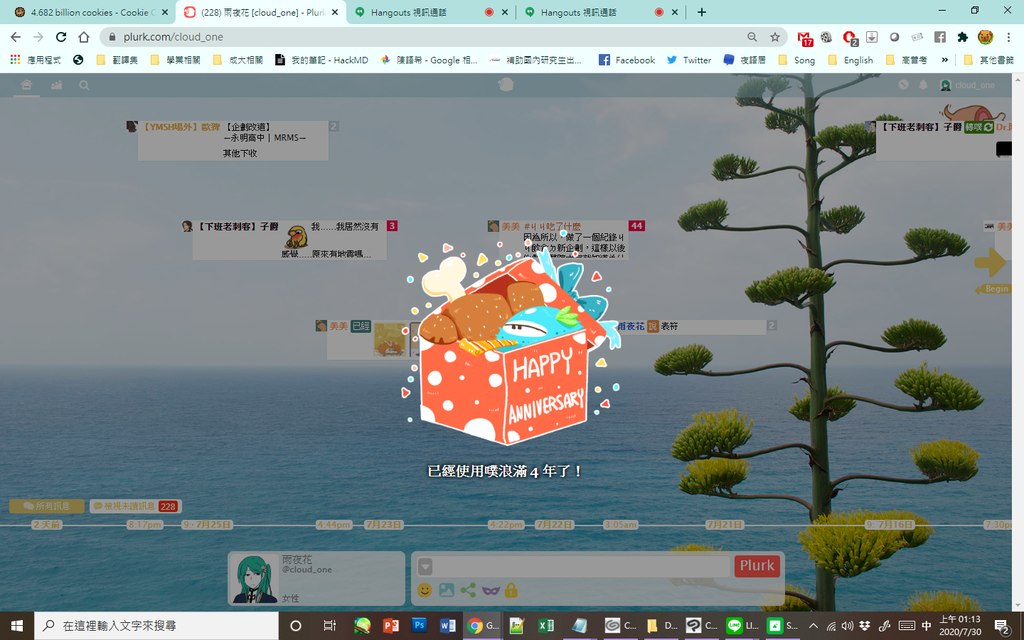Open the Windows Start menu
The height and width of the screenshot is (640, 1024).
point(16,626)
